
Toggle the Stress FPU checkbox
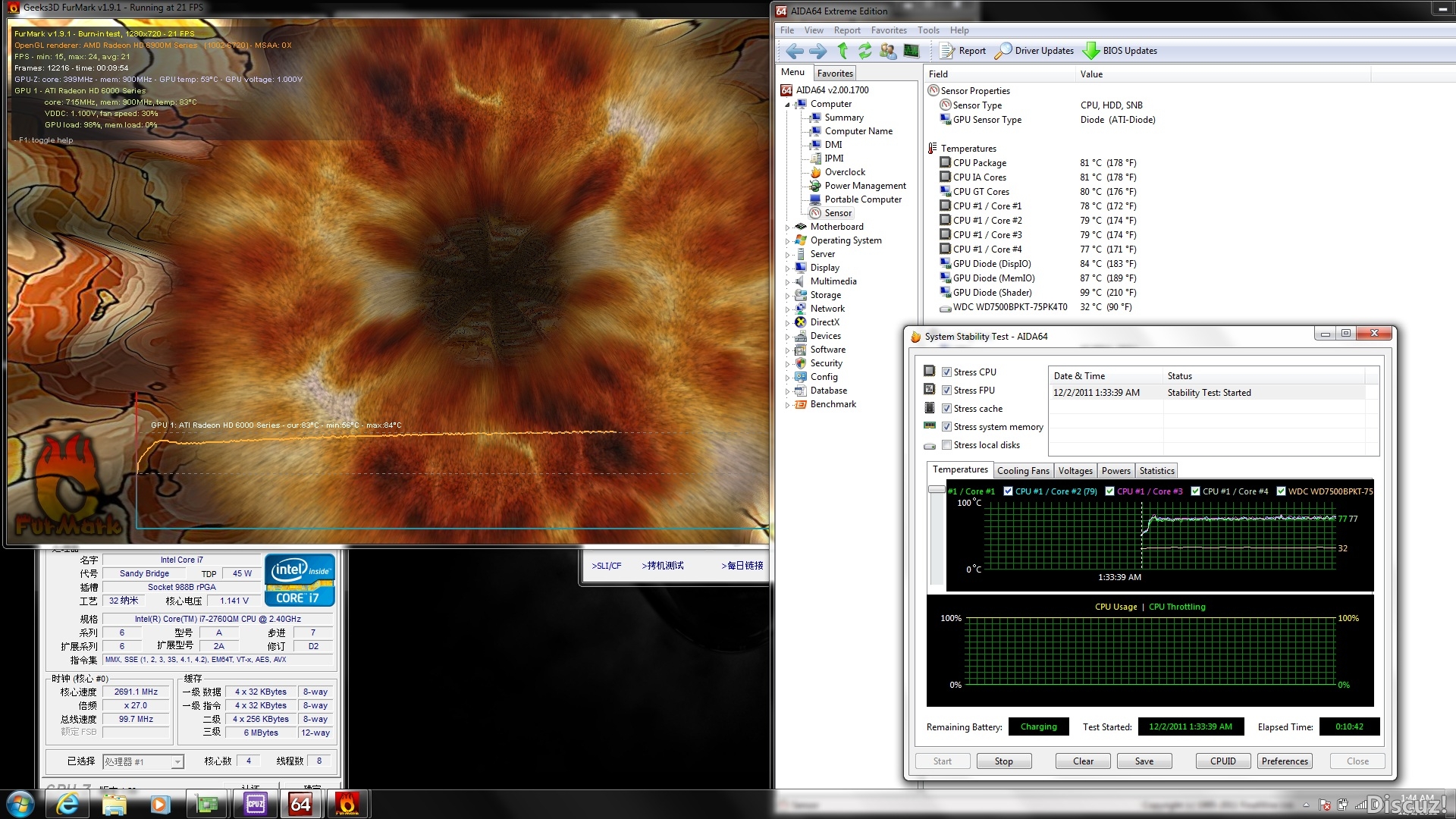coord(946,391)
